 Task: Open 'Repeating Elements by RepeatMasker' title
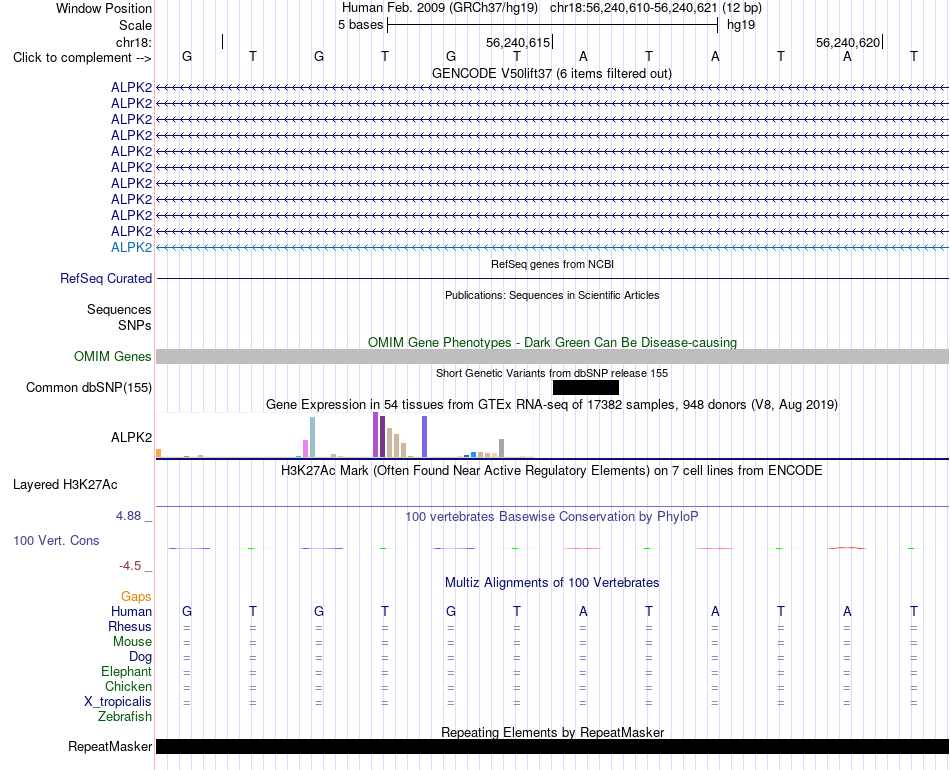coord(552,732)
